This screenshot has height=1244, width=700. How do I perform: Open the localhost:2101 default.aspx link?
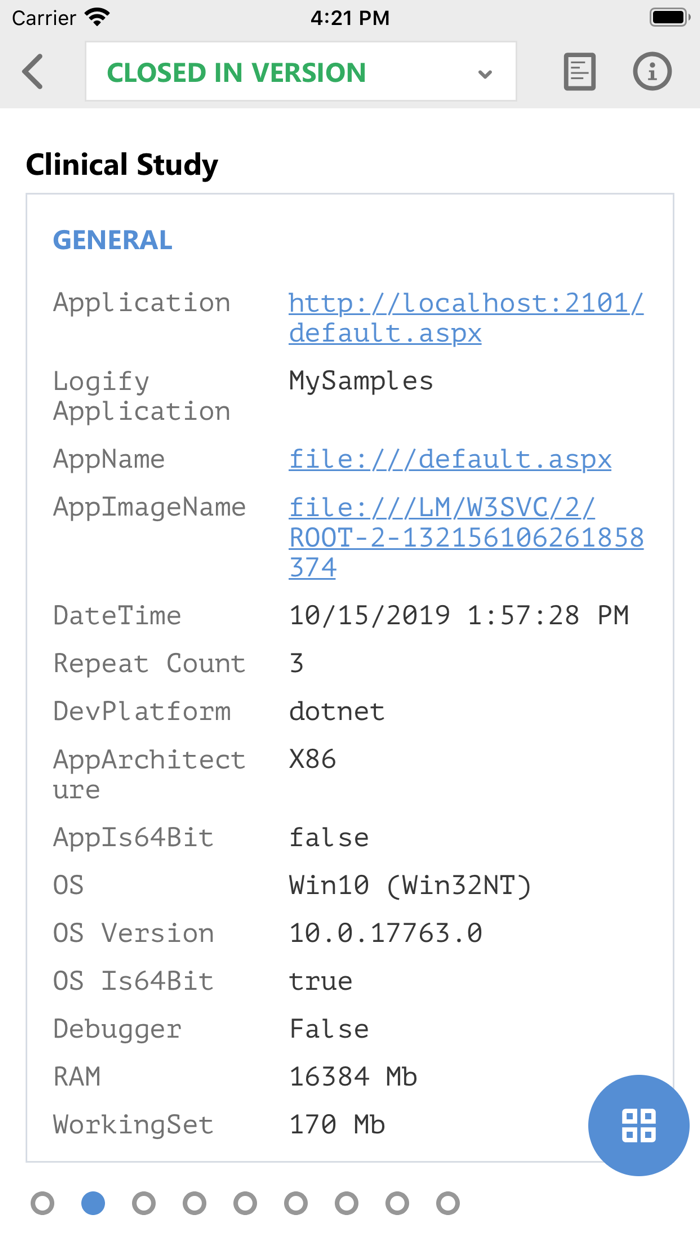tap(466, 317)
